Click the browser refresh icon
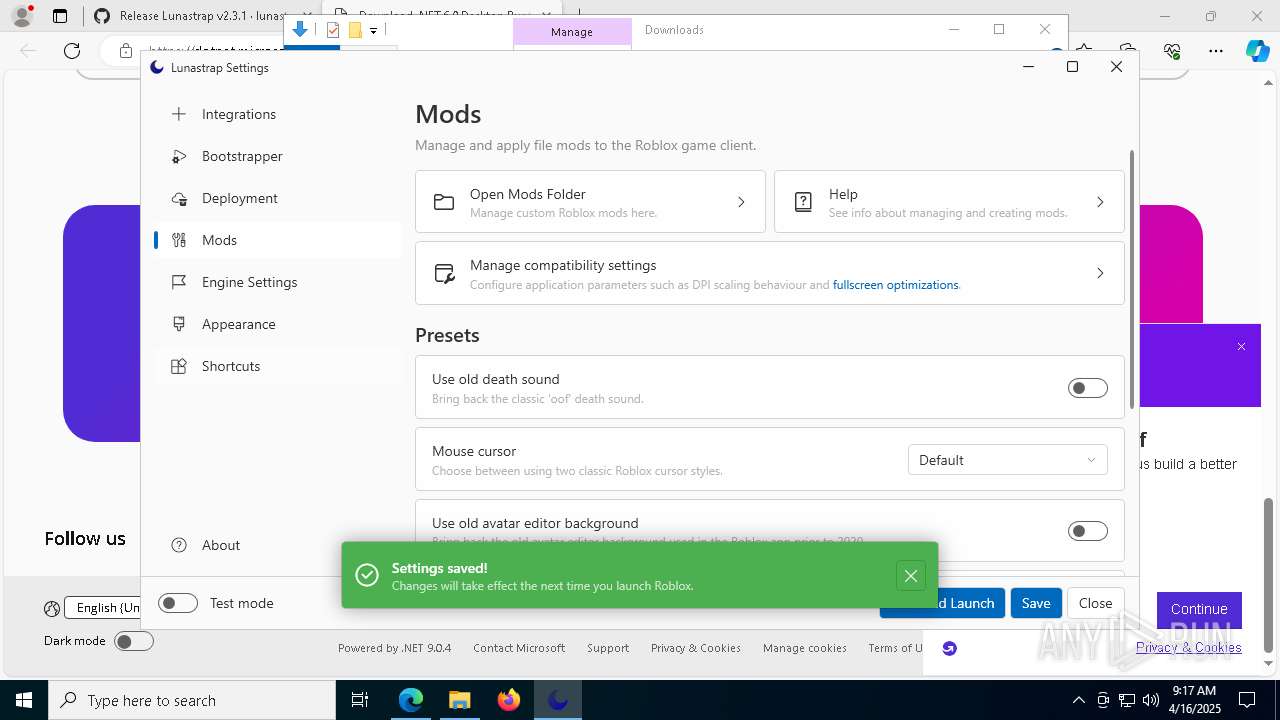1280x720 pixels. [x=72, y=50]
